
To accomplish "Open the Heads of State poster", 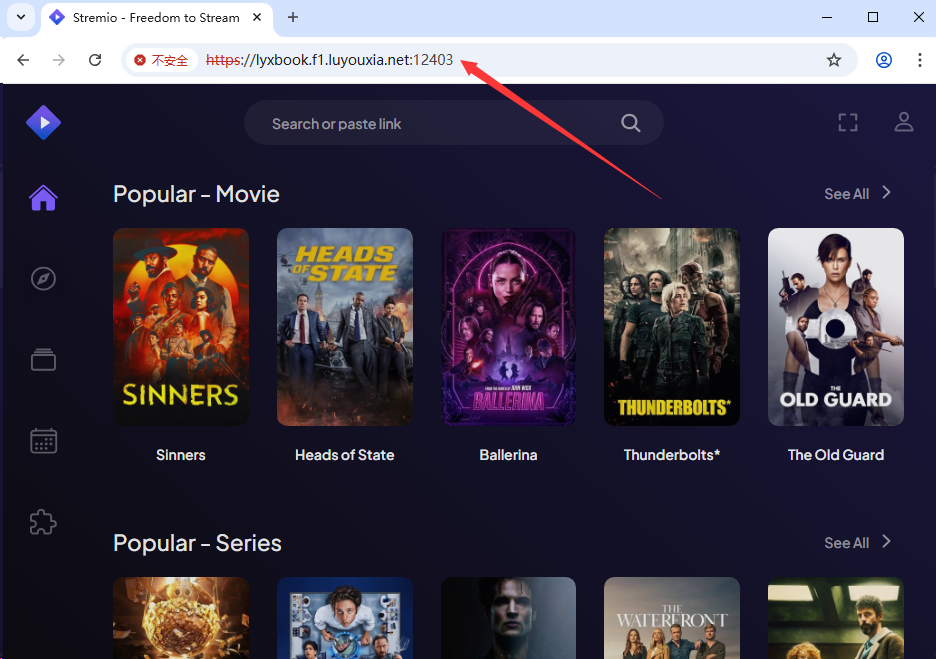I will (344, 327).
